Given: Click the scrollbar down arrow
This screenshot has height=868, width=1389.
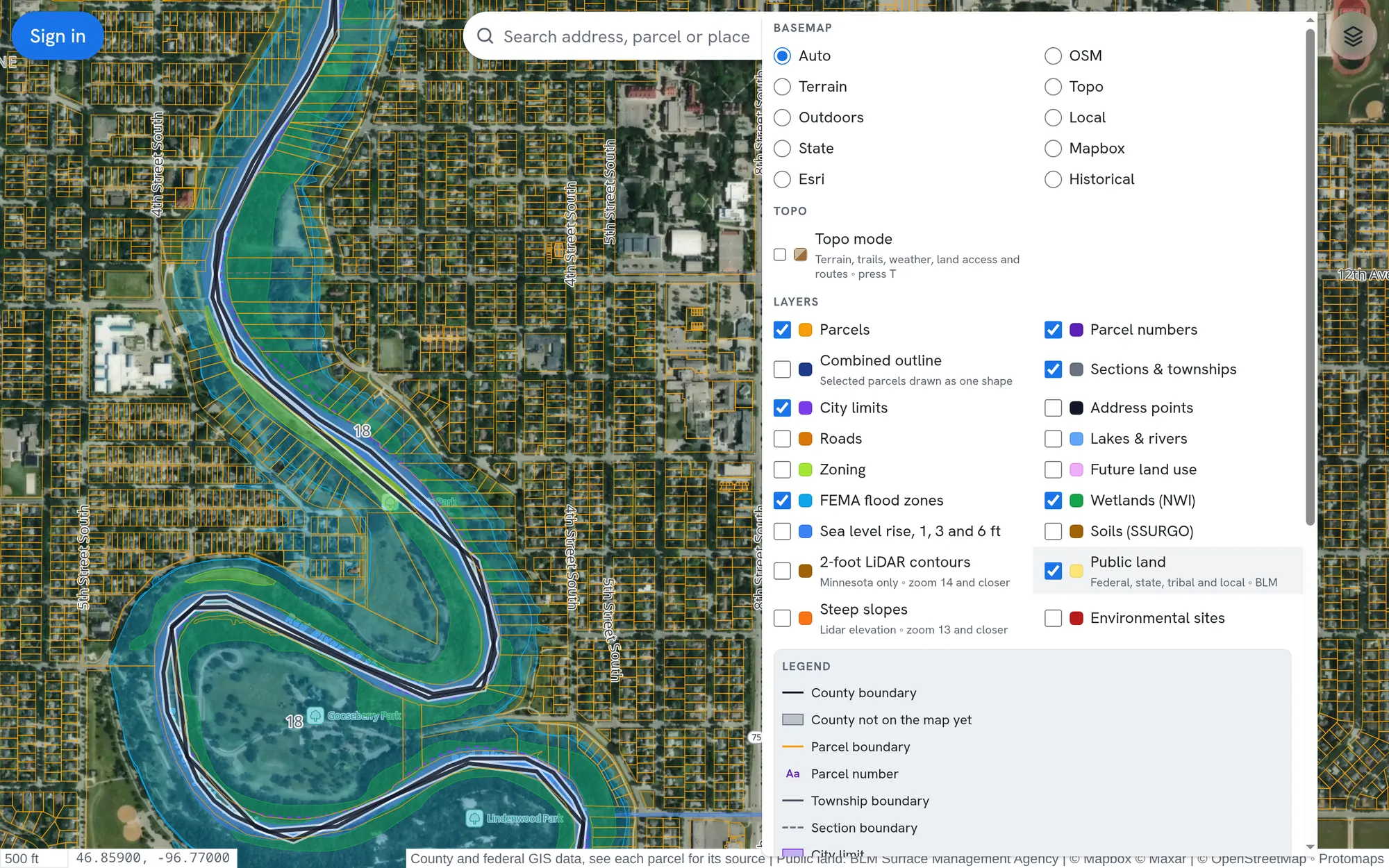Looking at the screenshot, I should tap(1310, 847).
